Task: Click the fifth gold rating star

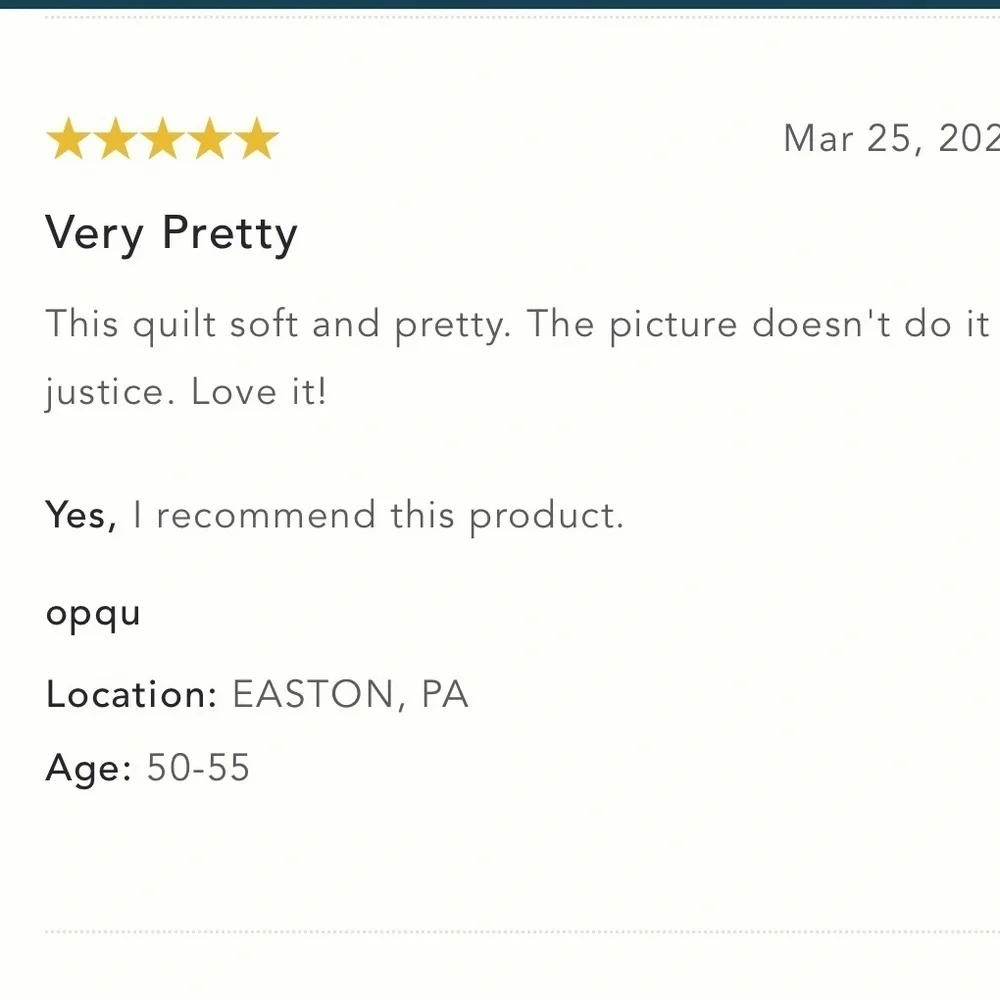Action: coord(257,138)
